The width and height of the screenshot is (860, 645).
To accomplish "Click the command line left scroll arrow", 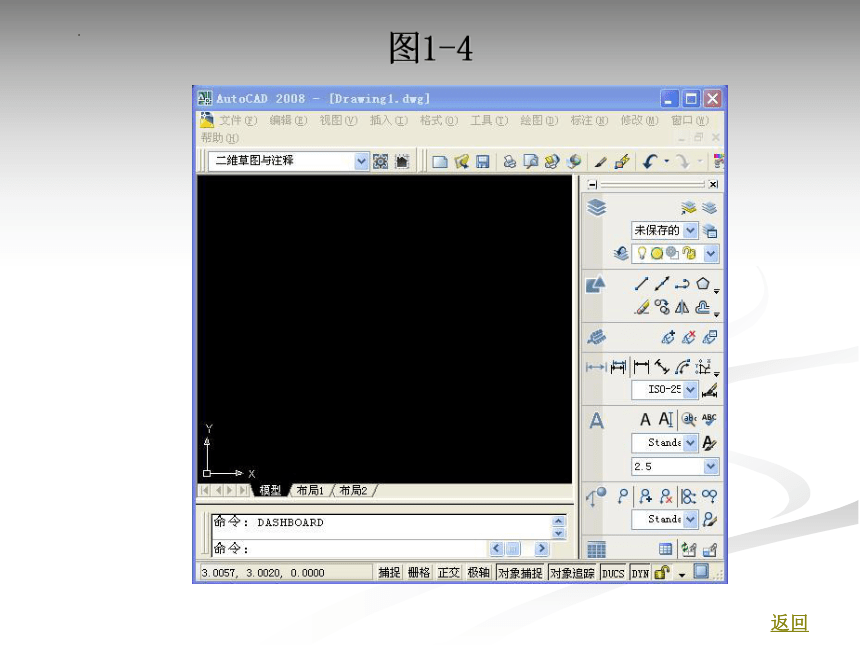I will pyautogui.click(x=496, y=548).
